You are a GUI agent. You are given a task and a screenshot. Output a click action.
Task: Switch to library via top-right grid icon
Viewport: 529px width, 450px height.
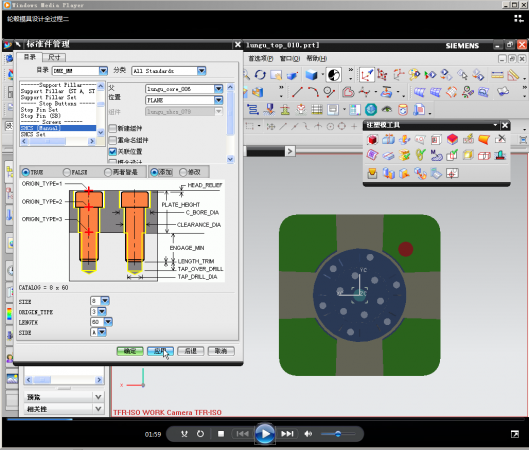[519, 19]
